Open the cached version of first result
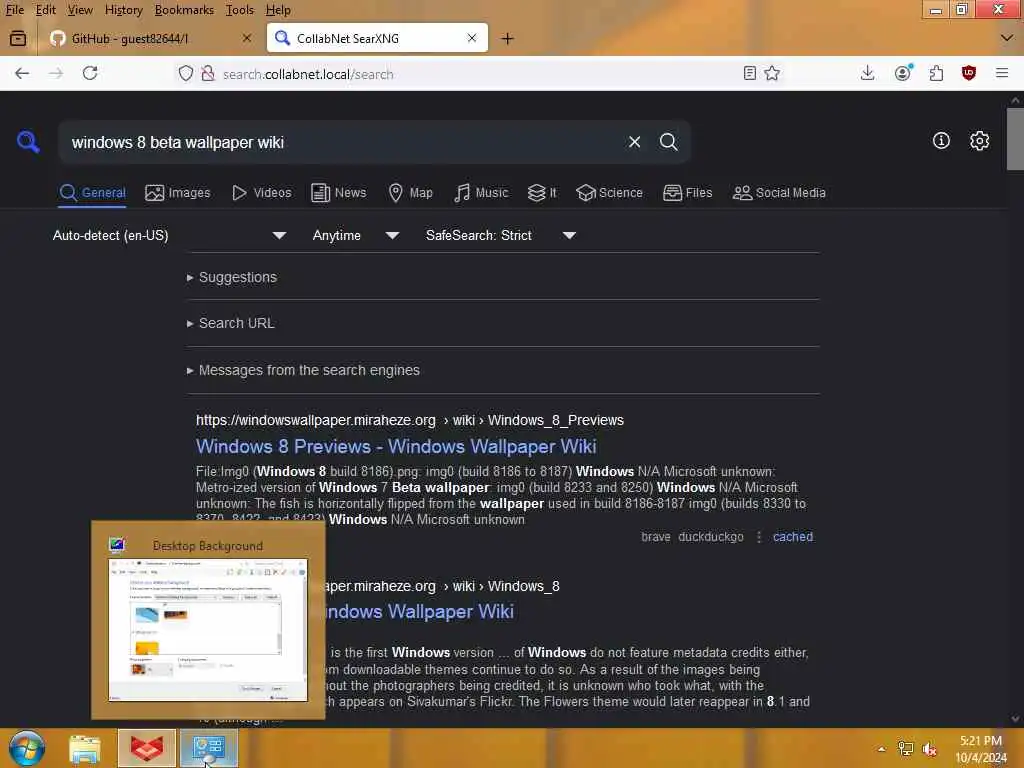 [x=793, y=537]
